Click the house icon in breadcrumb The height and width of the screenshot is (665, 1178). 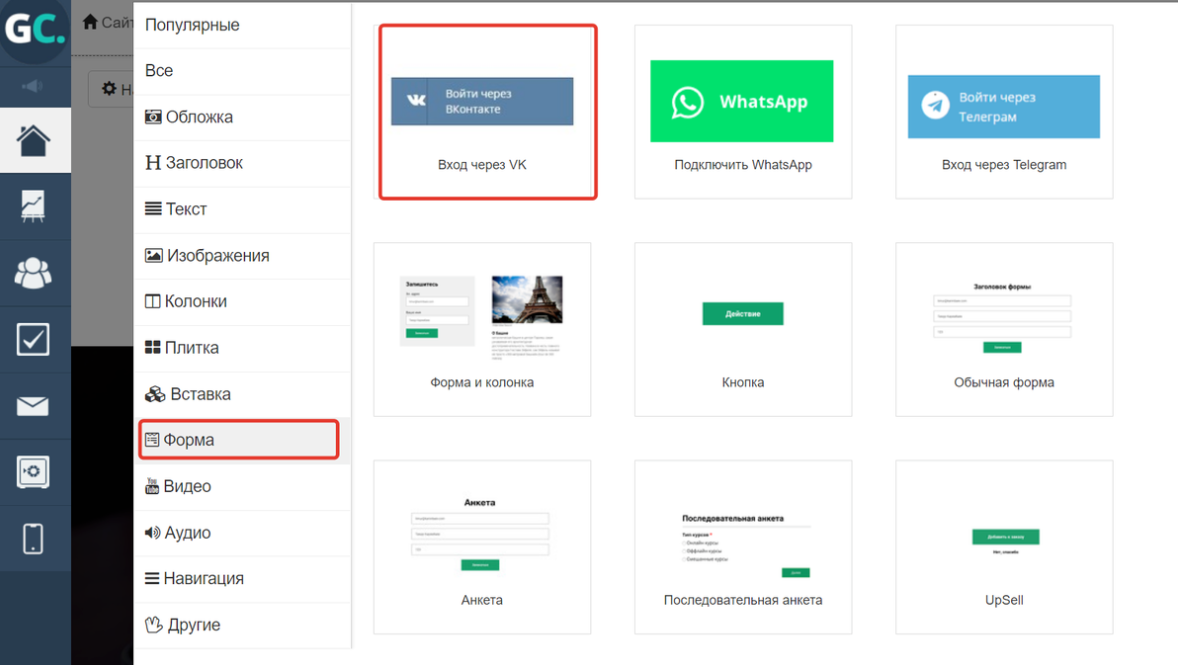(x=90, y=22)
